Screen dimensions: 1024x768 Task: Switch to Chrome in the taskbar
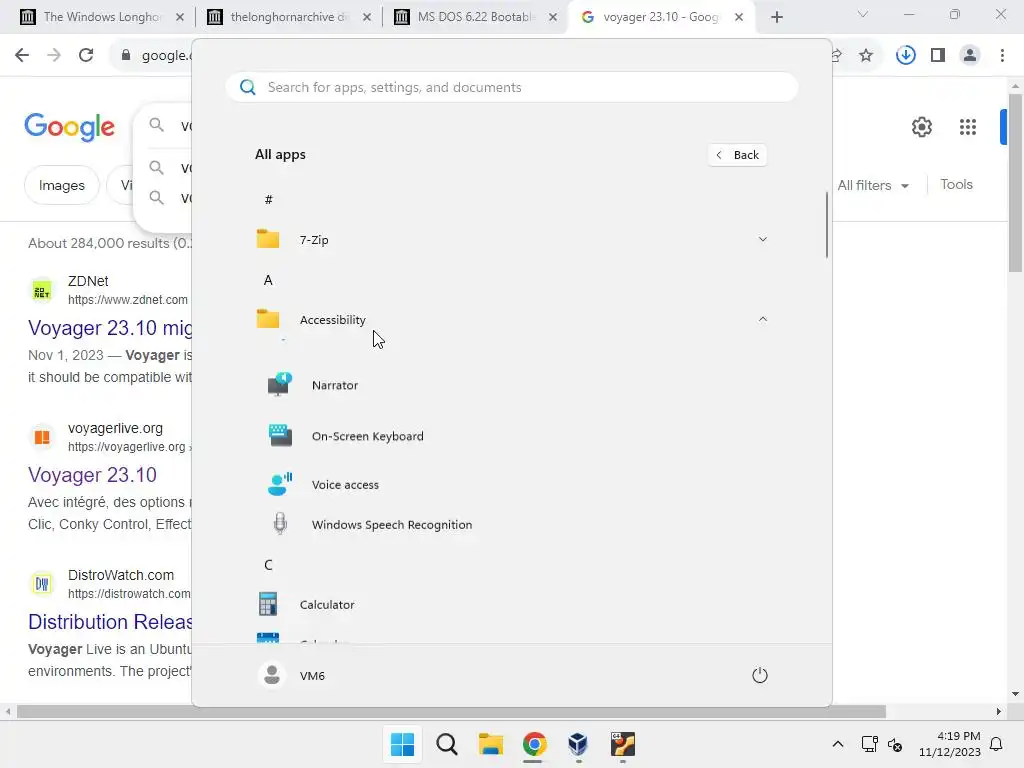pos(534,744)
